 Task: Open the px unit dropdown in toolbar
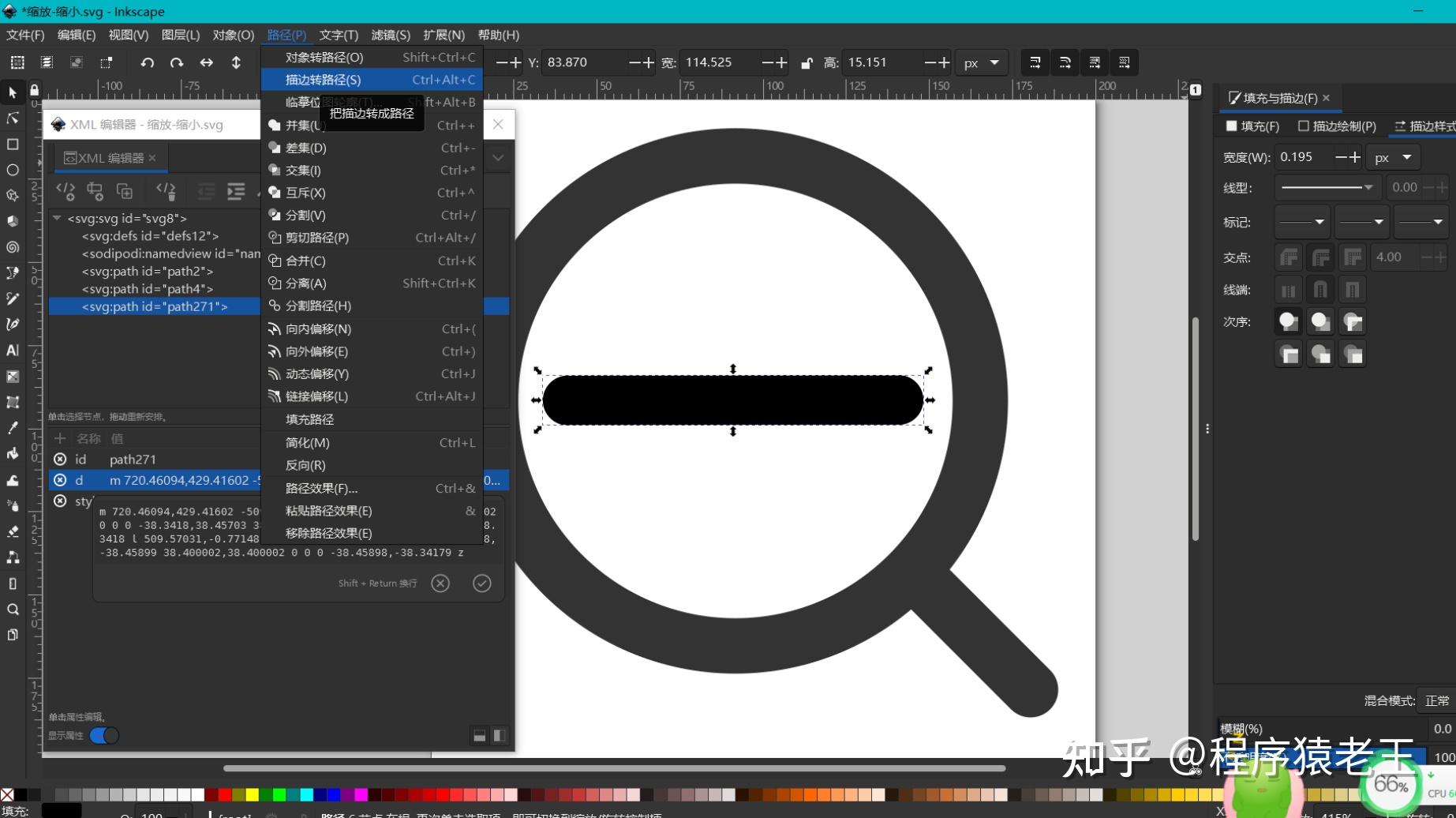pos(981,62)
